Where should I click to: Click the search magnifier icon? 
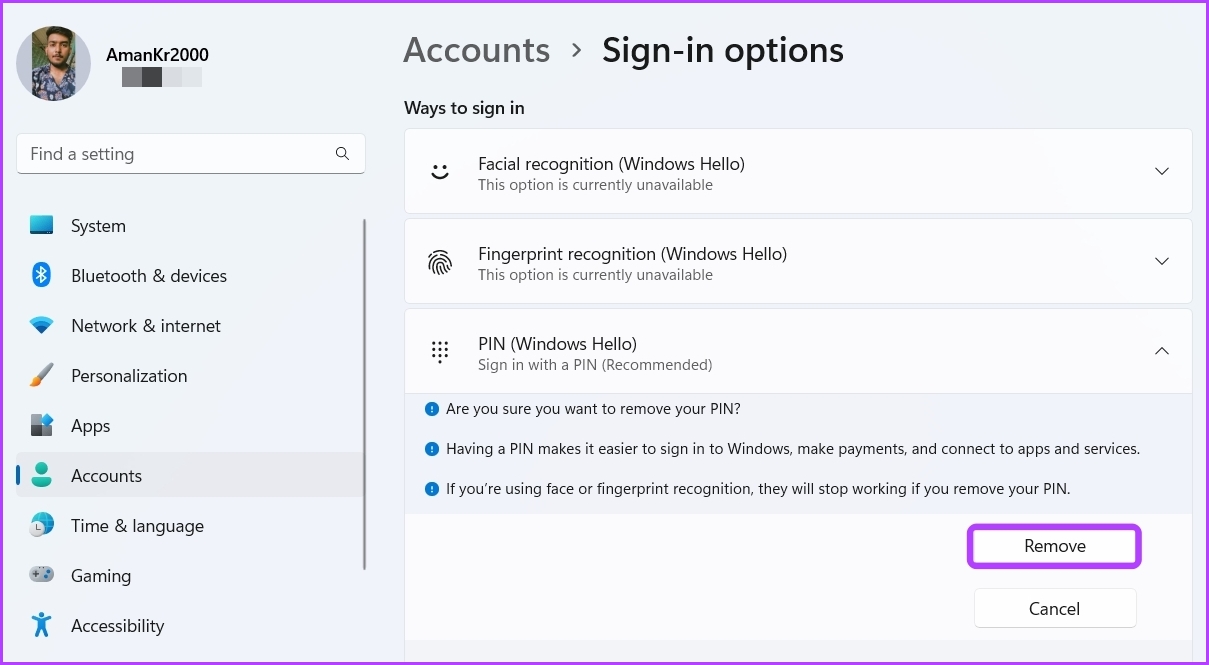[342, 154]
